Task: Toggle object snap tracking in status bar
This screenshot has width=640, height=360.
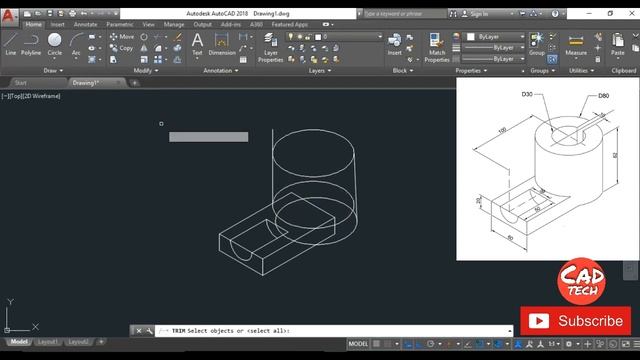Action: (468, 344)
